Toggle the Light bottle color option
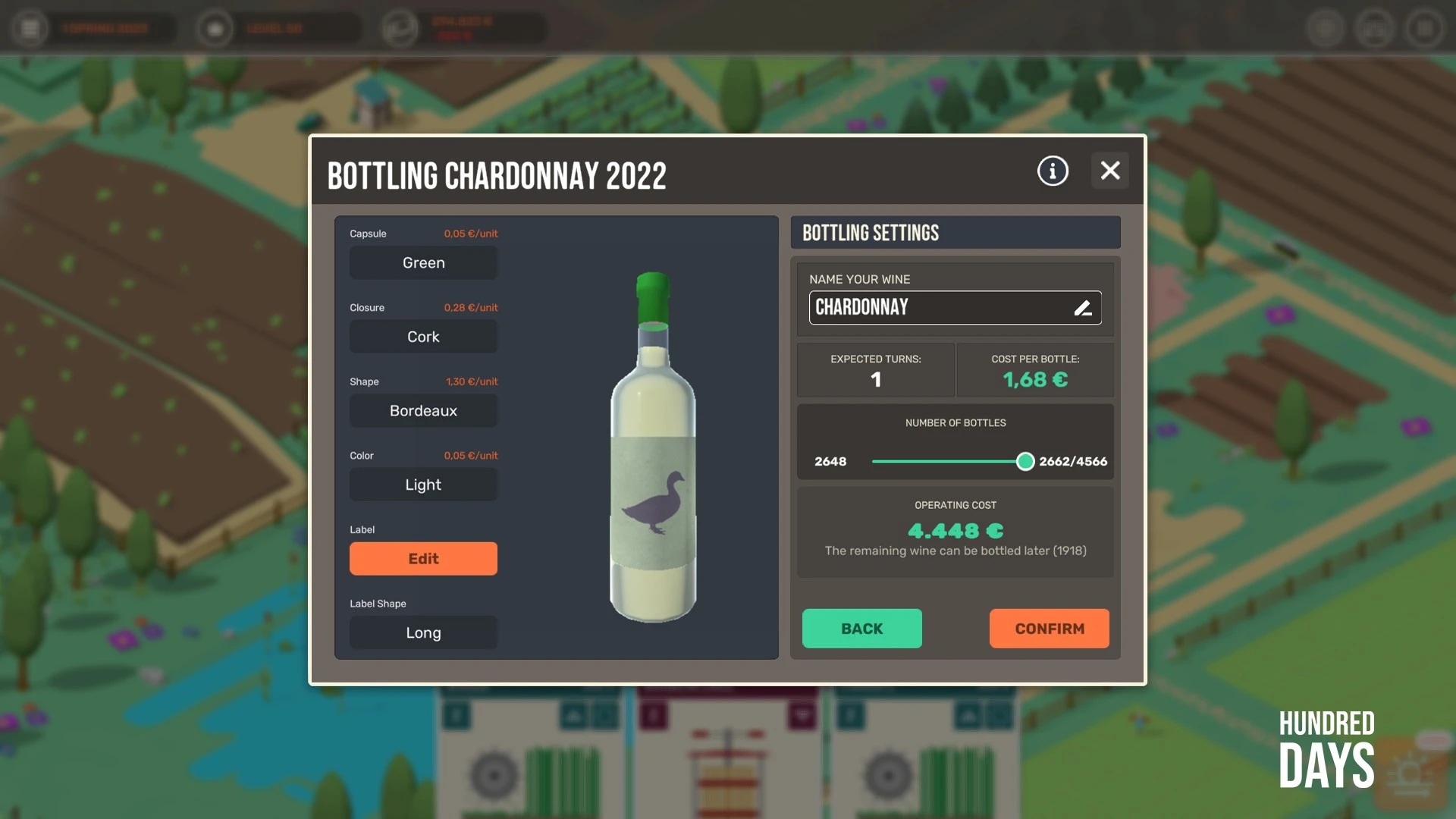The height and width of the screenshot is (819, 1456). (x=423, y=485)
